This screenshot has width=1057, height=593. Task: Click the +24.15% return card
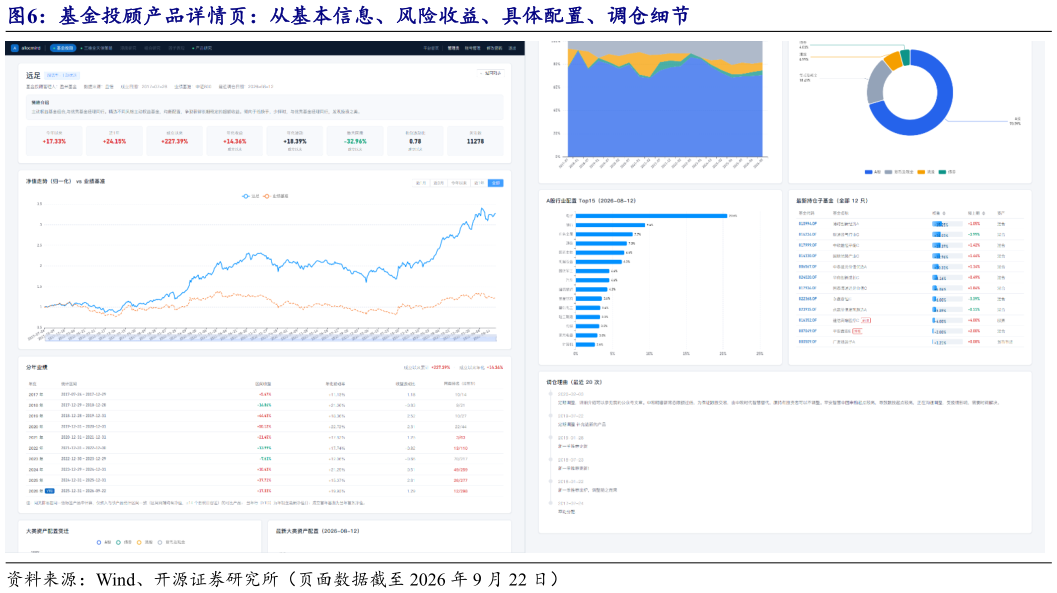pos(115,141)
